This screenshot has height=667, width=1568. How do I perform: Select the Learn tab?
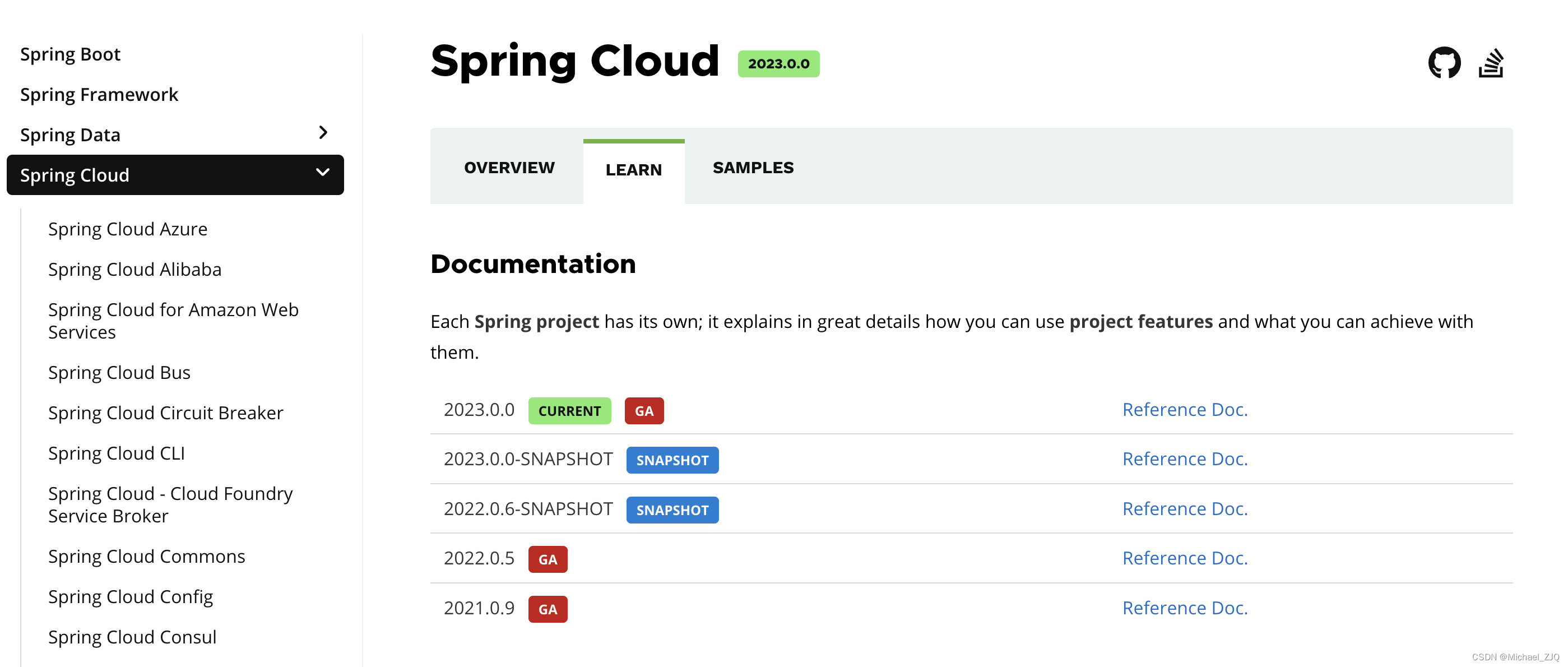coord(633,170)
